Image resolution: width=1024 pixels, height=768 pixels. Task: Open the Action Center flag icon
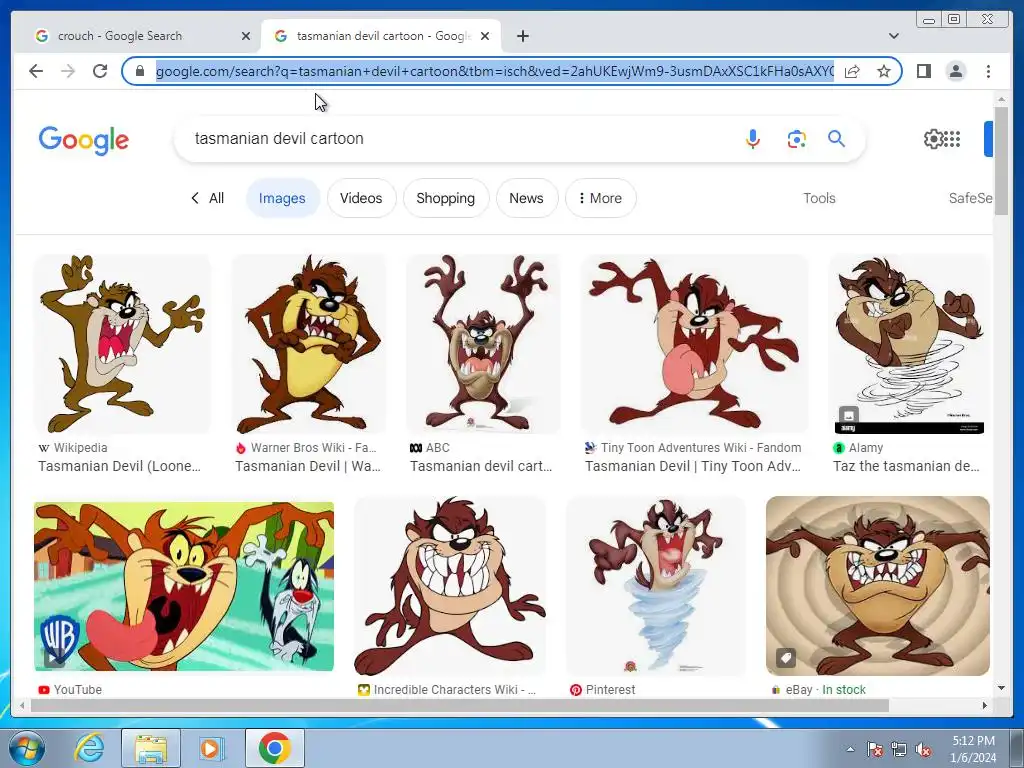[875, 749]
